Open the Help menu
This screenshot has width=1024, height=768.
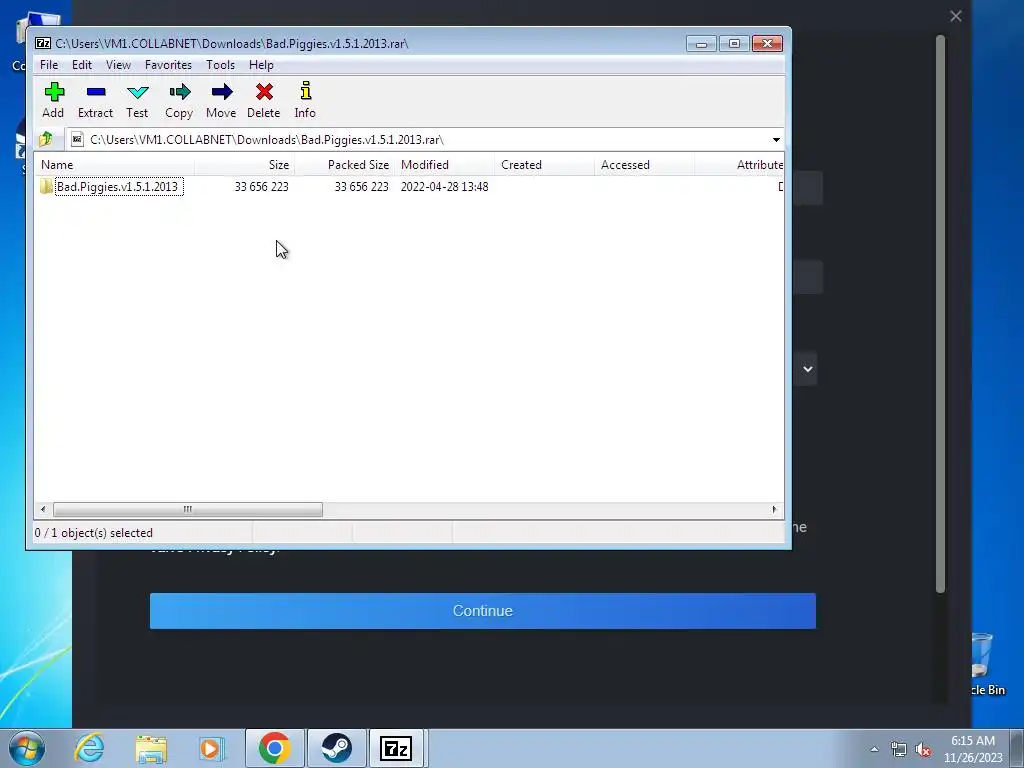261,65
